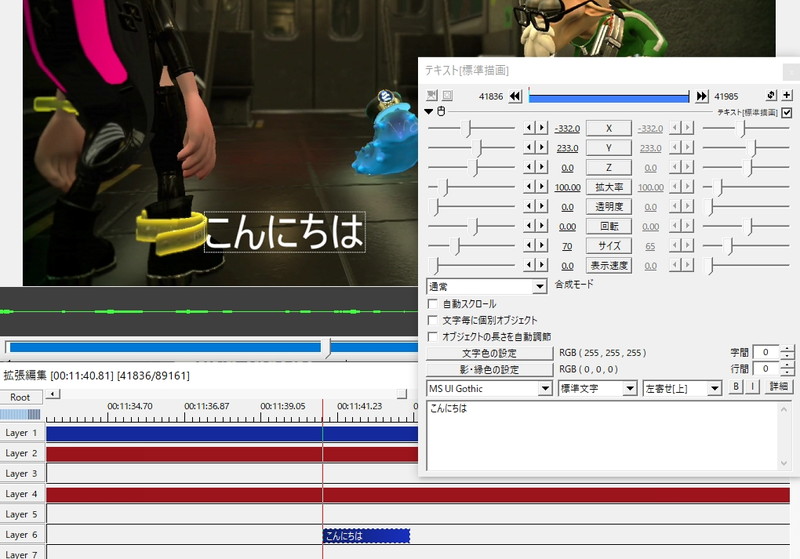
Task: Decrease start 回転 value with its left arrow
Action: click(x=529, y=226)
